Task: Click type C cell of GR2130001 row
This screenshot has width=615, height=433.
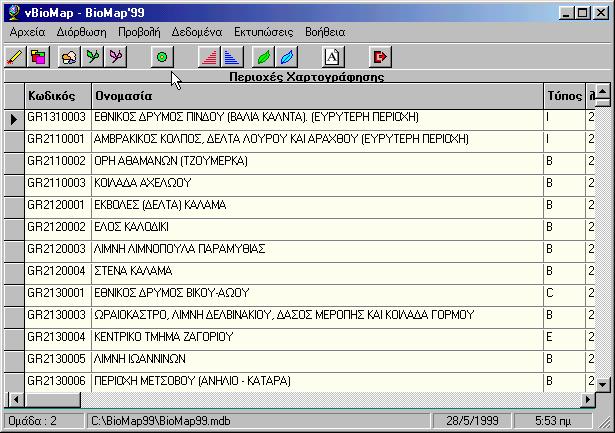Action: pyautogui.click(x=564, y=295)
